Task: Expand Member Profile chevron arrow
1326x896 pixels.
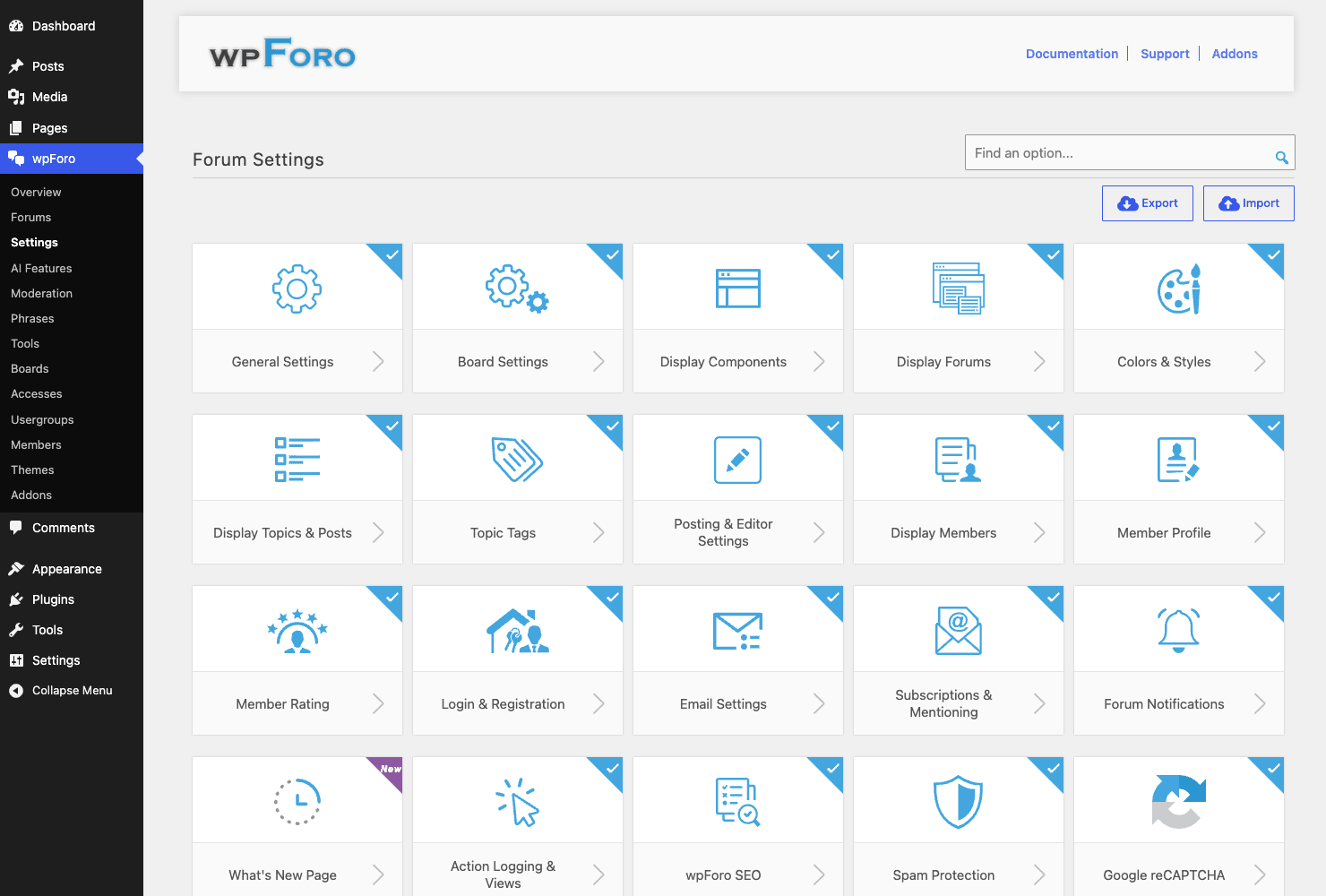Action: pyautogui.click(x=1260, y=532)
